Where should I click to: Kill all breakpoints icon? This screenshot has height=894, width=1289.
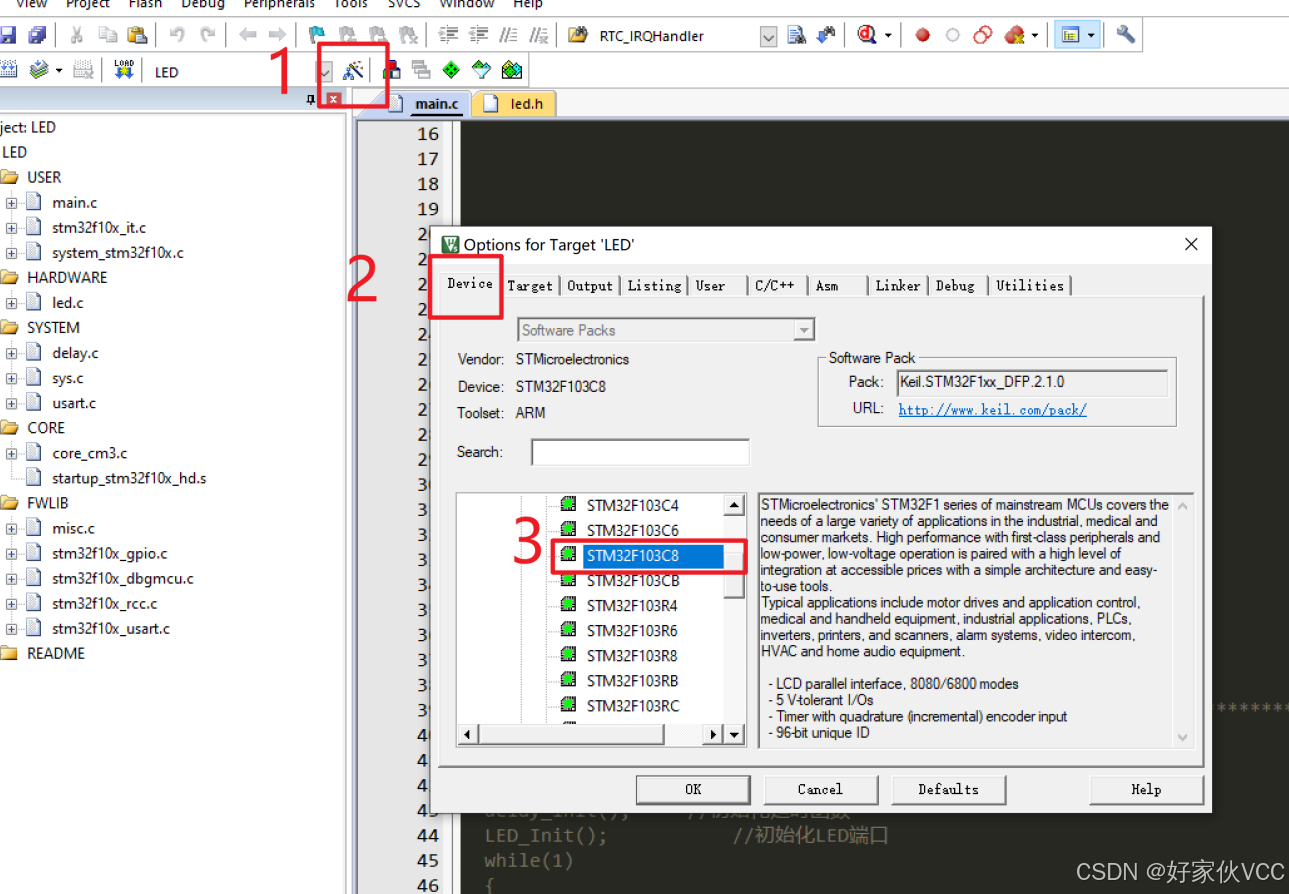(1014, 35)
